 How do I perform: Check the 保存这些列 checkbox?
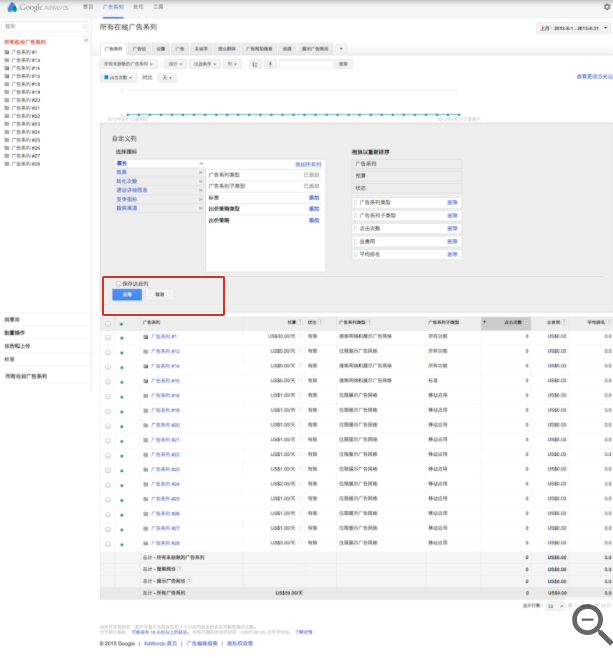pyautogui.click(x=117, y=284)
